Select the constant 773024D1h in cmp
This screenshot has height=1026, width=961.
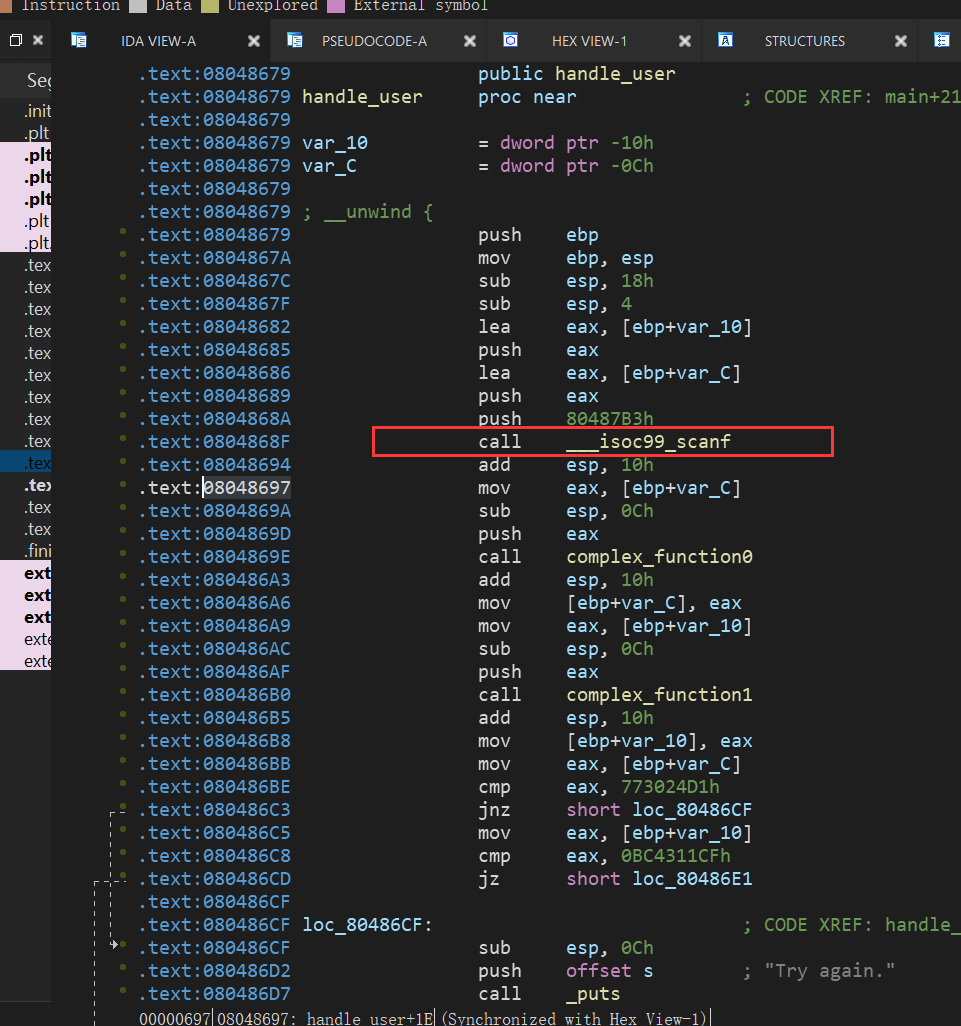coord(670,787)
